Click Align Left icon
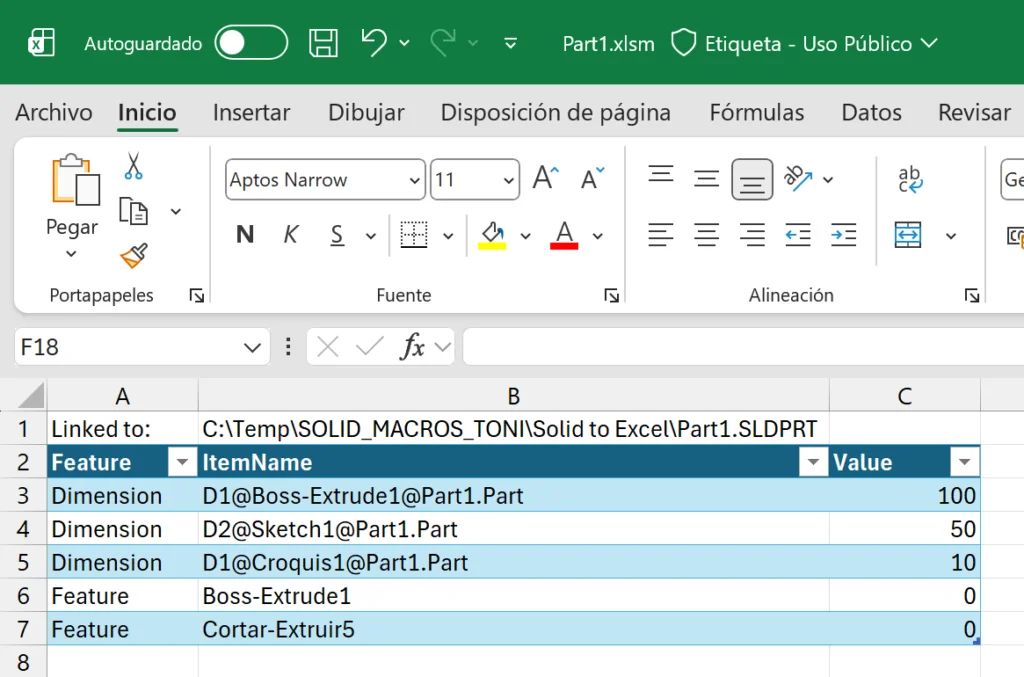Image resolution: width=1024 pixels, height=677 pixels. pyautogui.click(x=661, y=234)
